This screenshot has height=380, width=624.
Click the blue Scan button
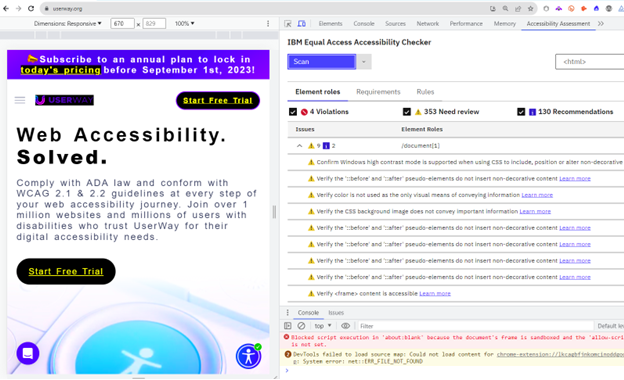pyautogui.click(x=322, y=62)
